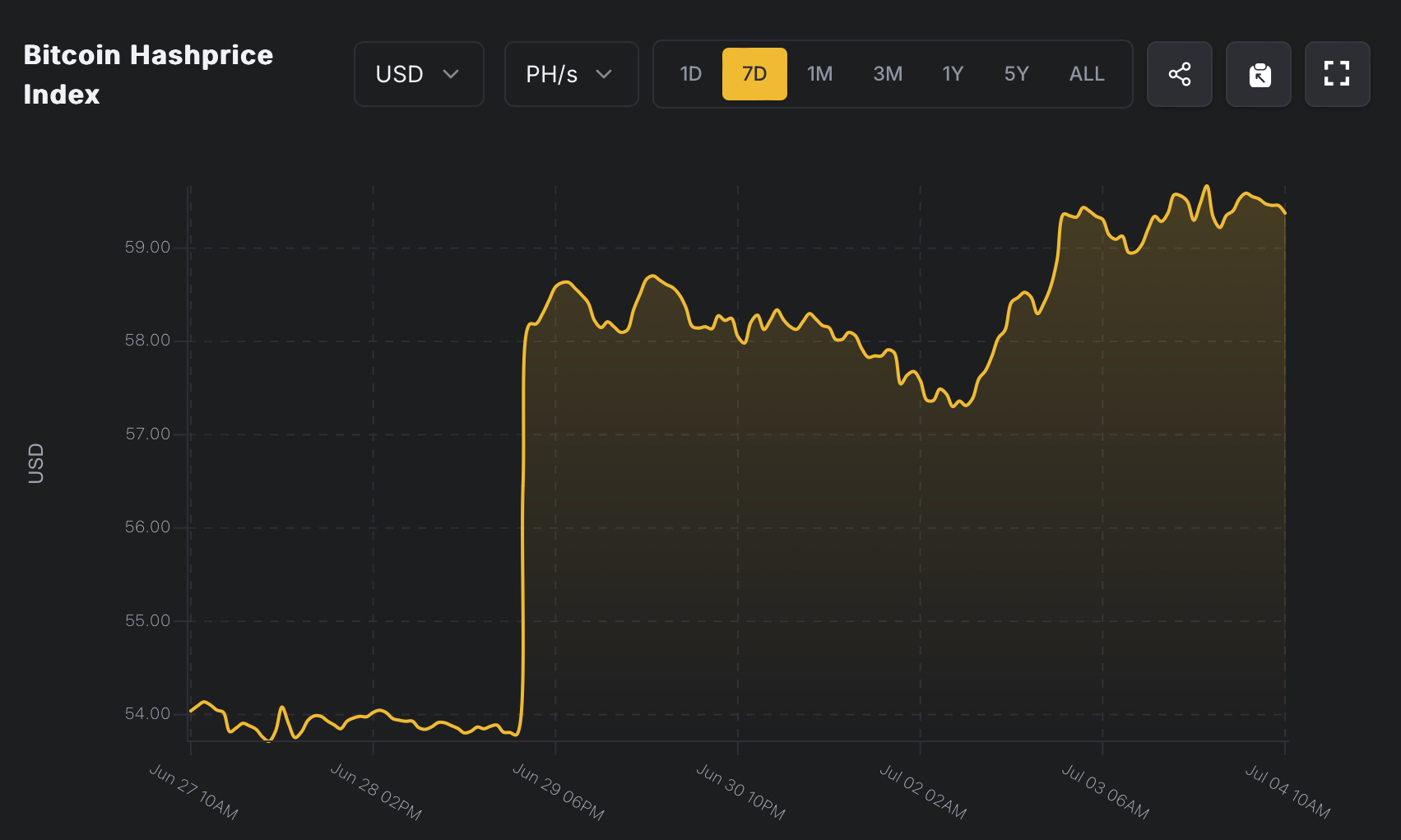Click the Bitcoin Hashprice Index title
Viewport: 1401px width, 840px height.
(x=147, y=74)
